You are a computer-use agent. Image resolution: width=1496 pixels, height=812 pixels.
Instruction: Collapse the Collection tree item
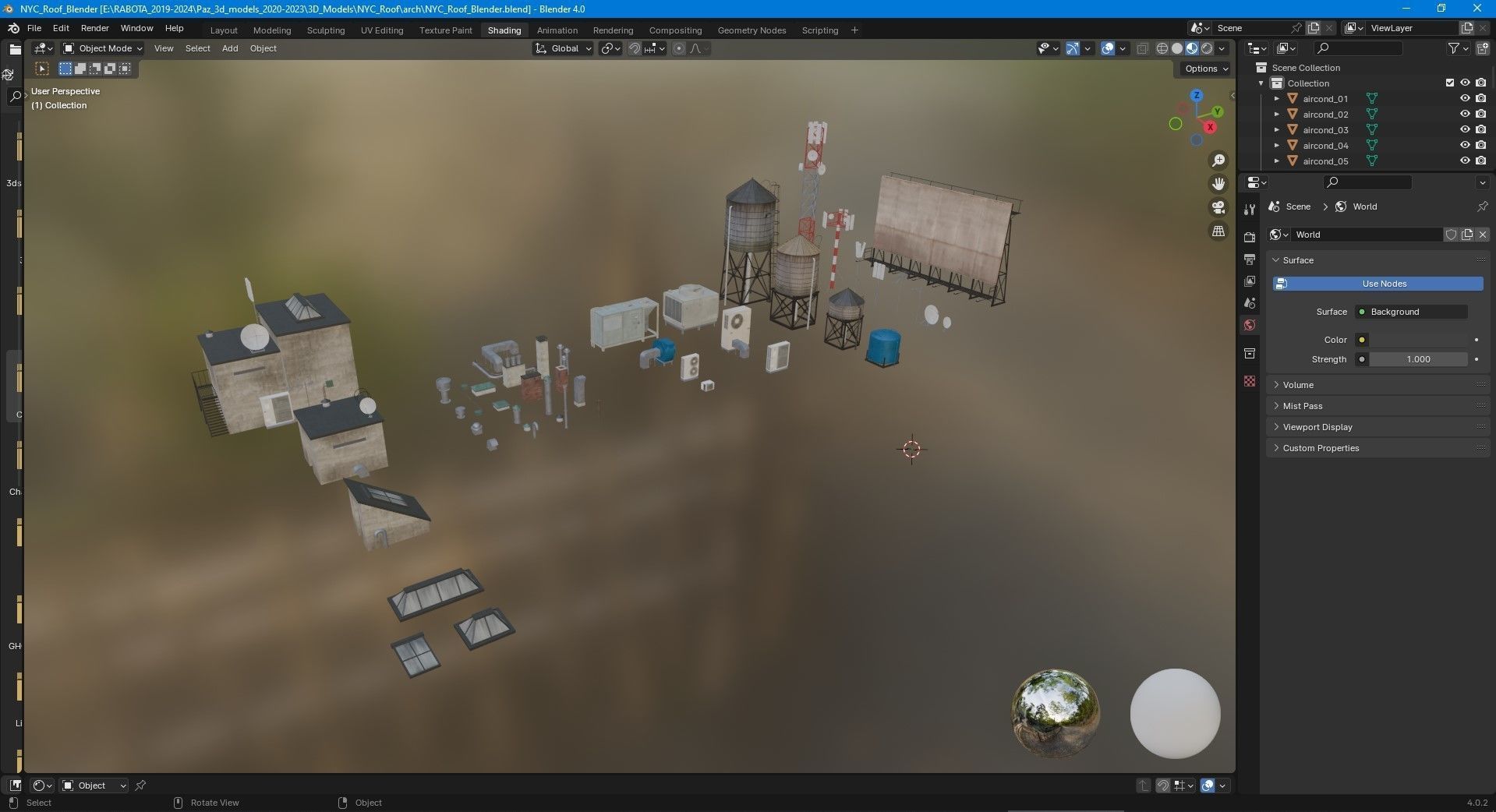click(1261, 83)
